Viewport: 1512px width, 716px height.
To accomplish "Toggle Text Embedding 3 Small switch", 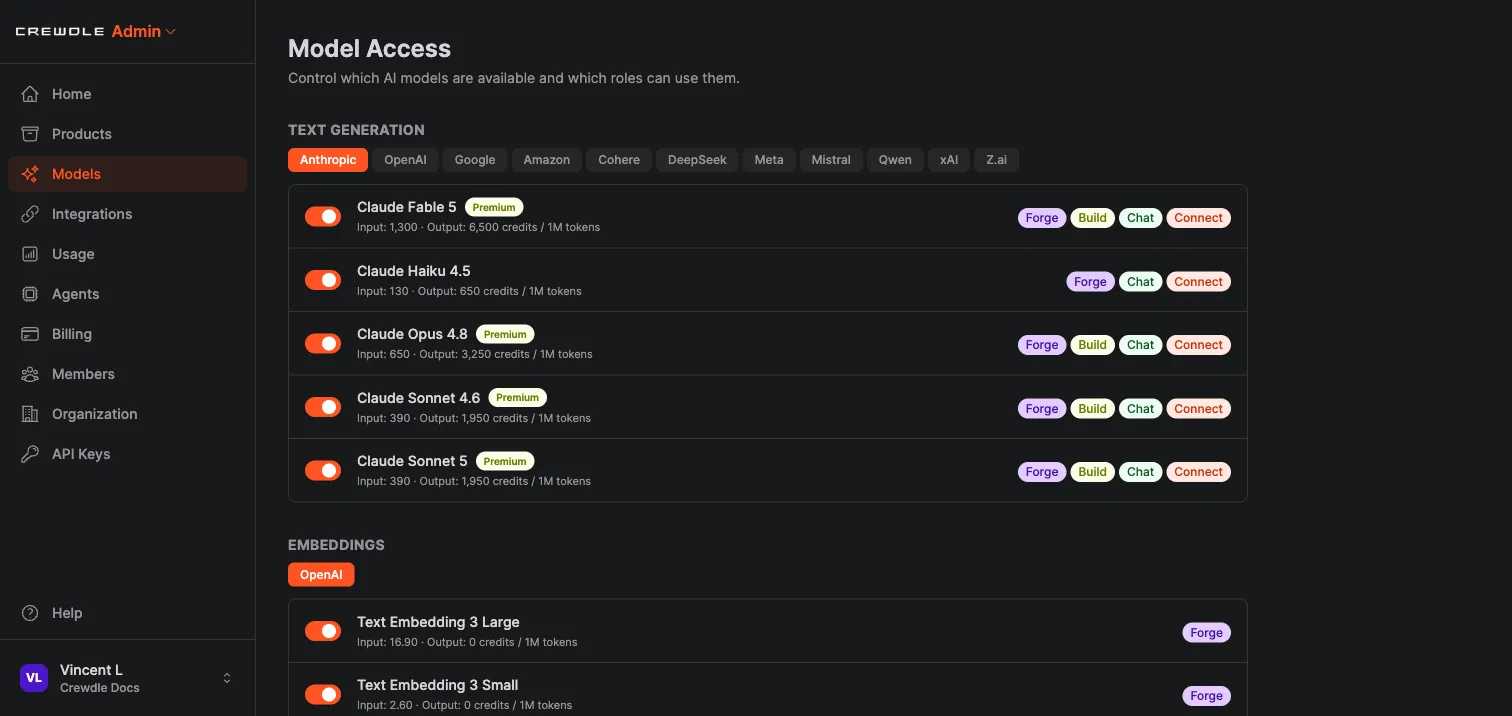I will point(323,694).
